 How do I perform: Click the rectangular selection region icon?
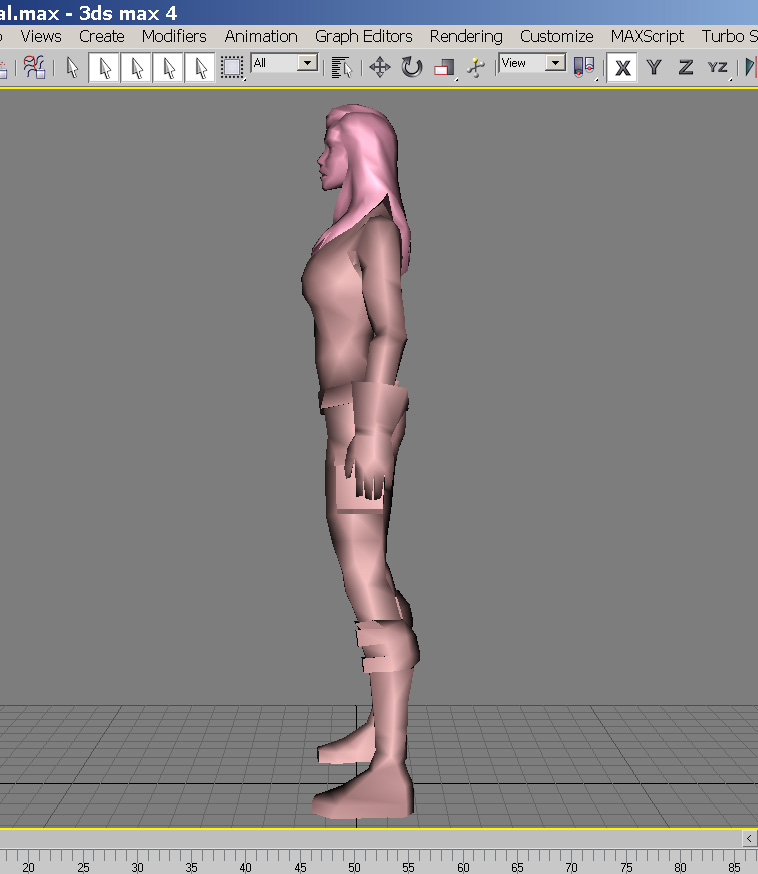coord(232,67)
